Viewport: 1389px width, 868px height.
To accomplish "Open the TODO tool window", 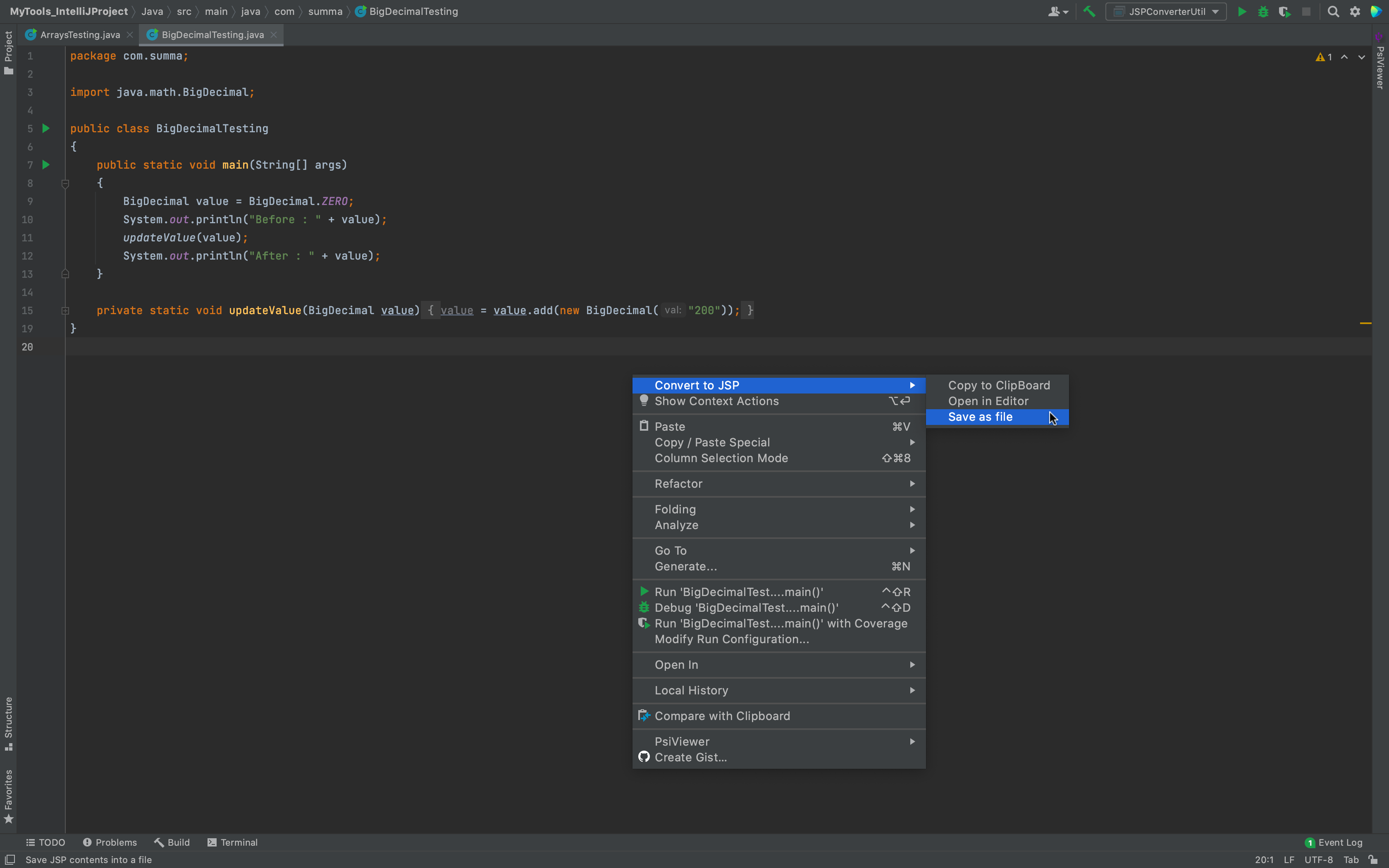I will pyautogui.click(x=46, y=842).
